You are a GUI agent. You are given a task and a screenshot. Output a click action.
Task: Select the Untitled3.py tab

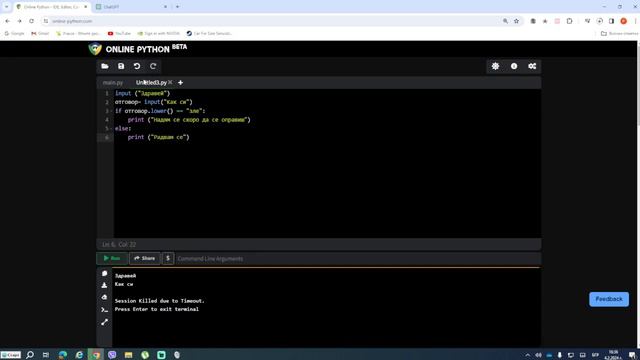point(151,82)
